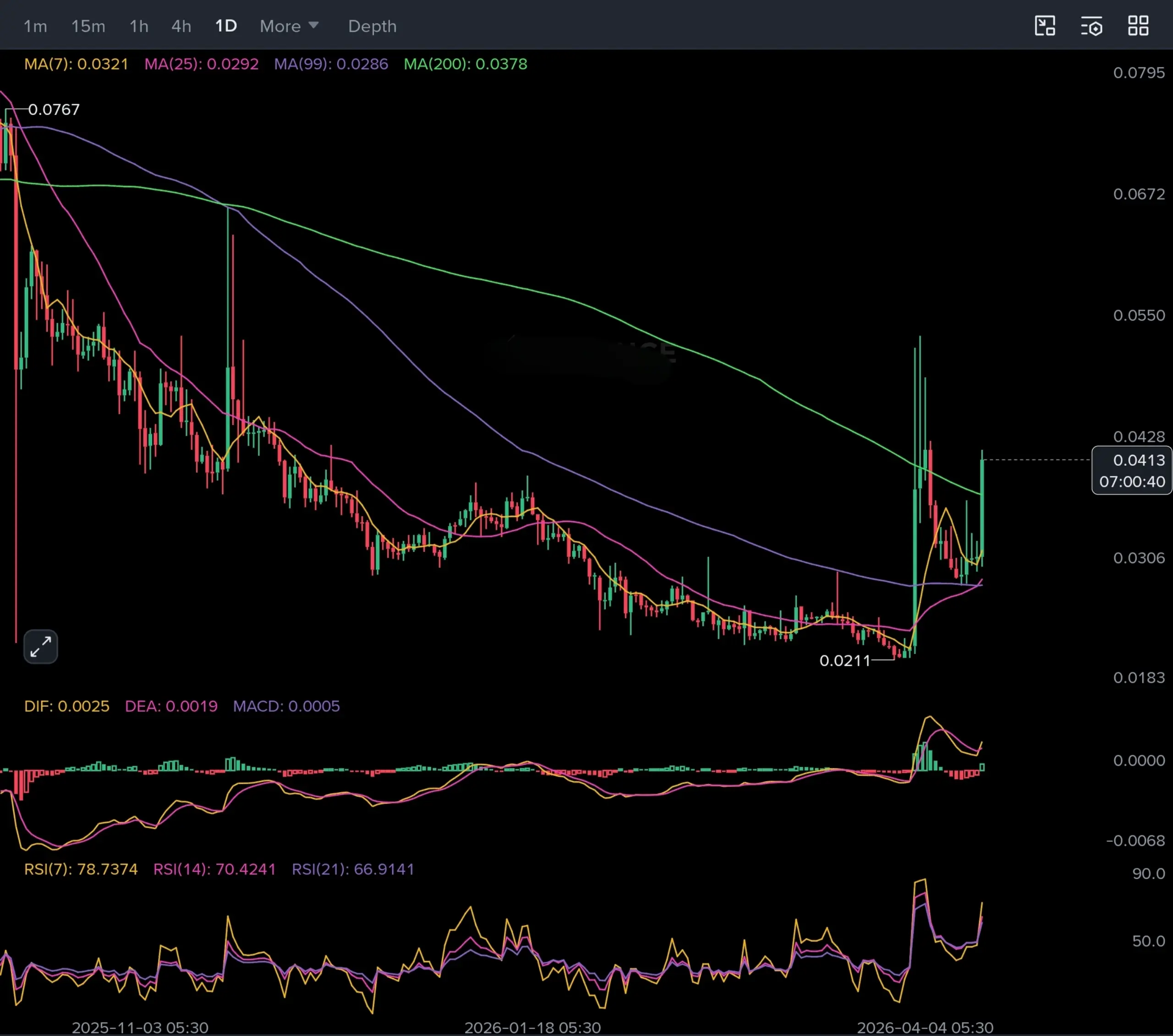
Task: Expand chart to fullscreen with arrows icon
Action: [41, 647]
